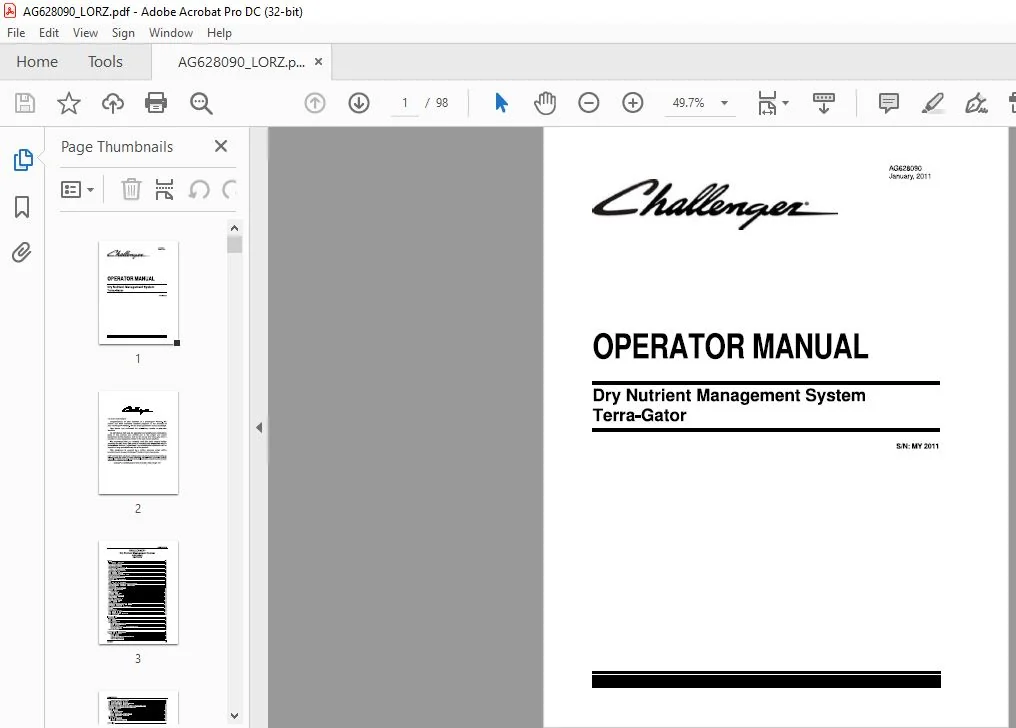Click the S/N: MY 2011 text

point(918,446)
